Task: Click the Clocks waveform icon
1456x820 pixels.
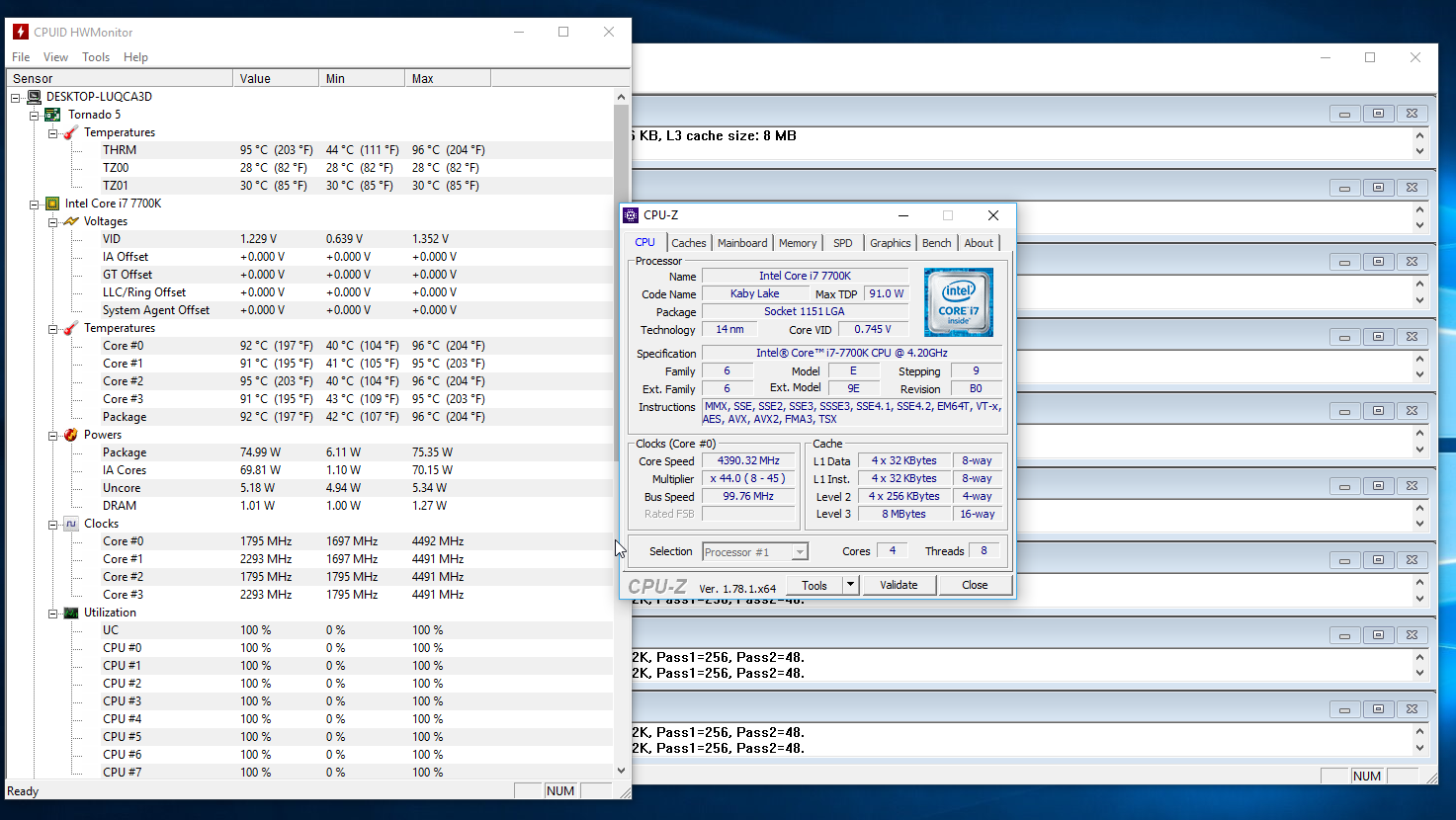Action: click(x=71, y=524)
